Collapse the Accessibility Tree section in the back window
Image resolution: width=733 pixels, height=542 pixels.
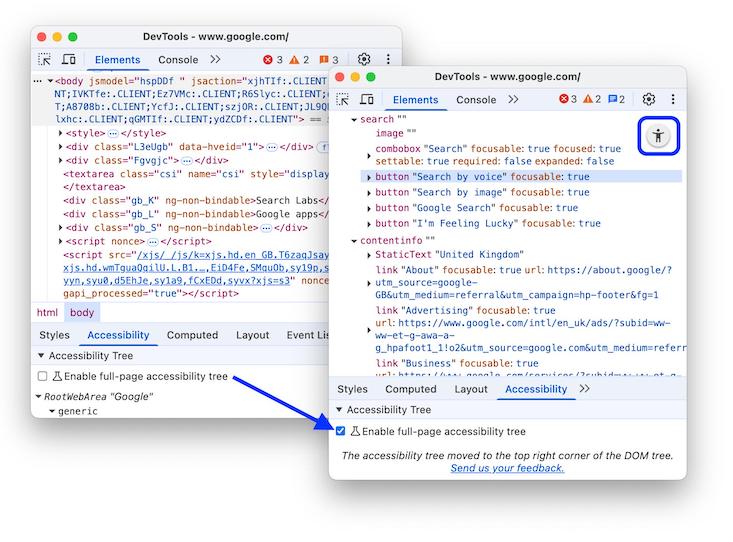(41, 355)
